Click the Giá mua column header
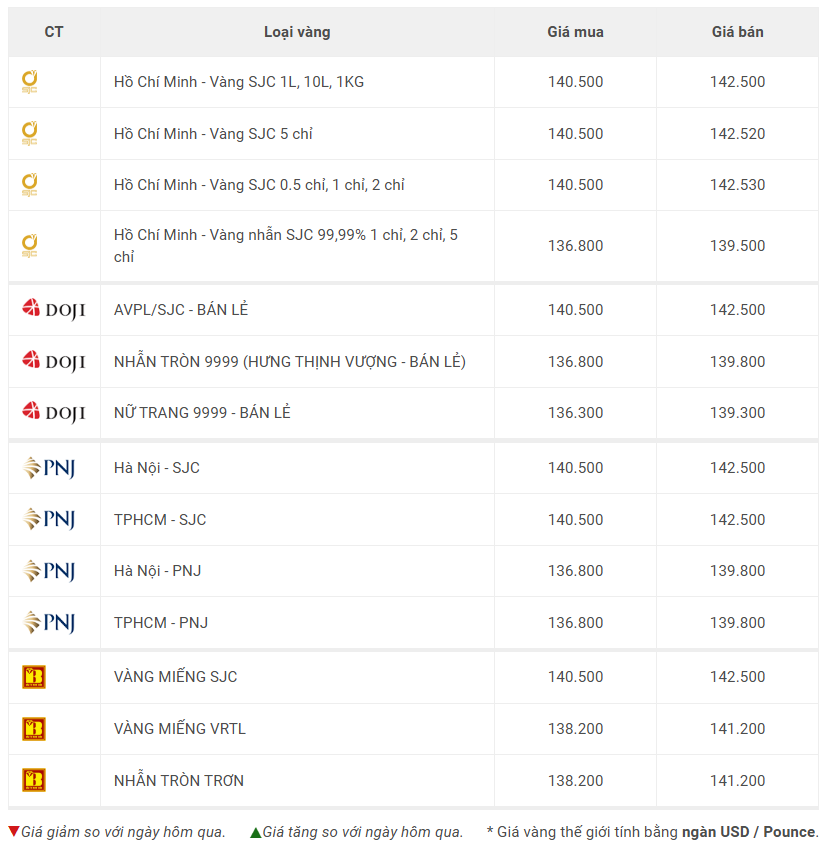The image size is (834, 849). pyautogui.click(x=575, y=32)
